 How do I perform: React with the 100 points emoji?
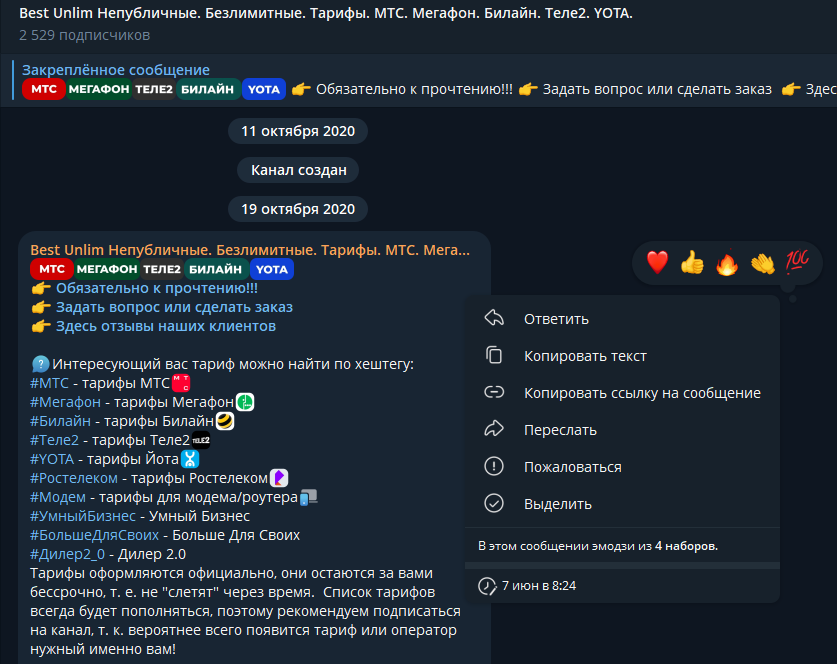[797, 262]
